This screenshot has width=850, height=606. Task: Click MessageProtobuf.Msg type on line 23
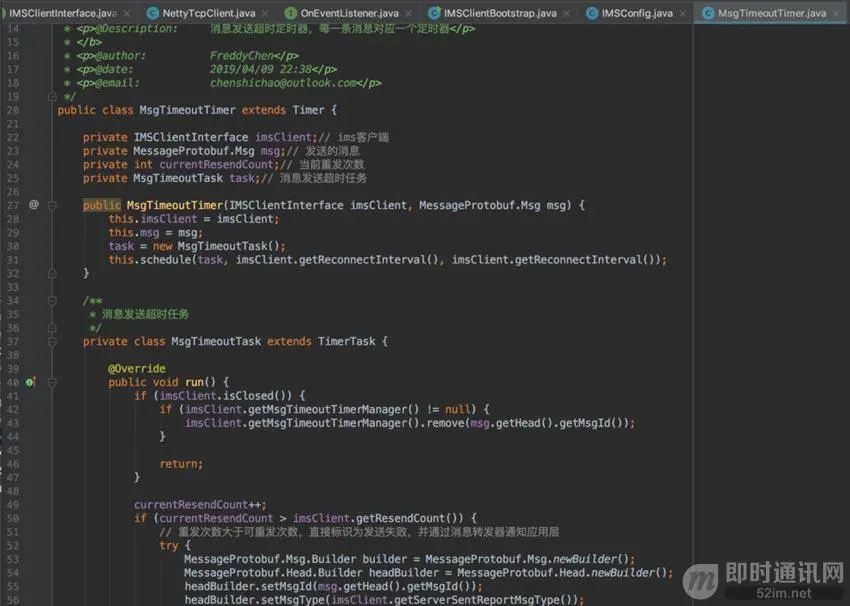pyautogui.click(x=194, y=151)
